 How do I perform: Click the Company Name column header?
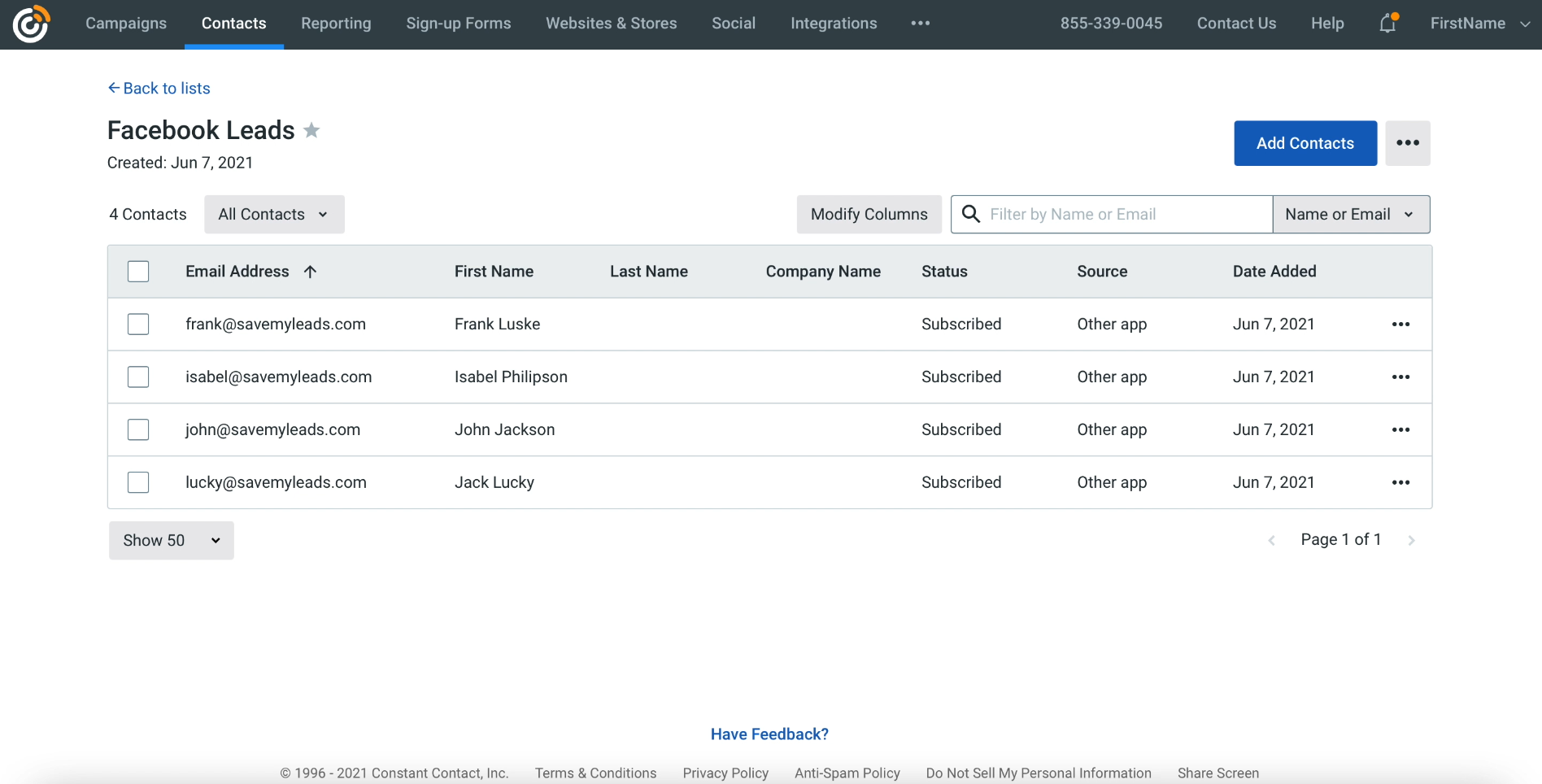[x=823, y=272]
